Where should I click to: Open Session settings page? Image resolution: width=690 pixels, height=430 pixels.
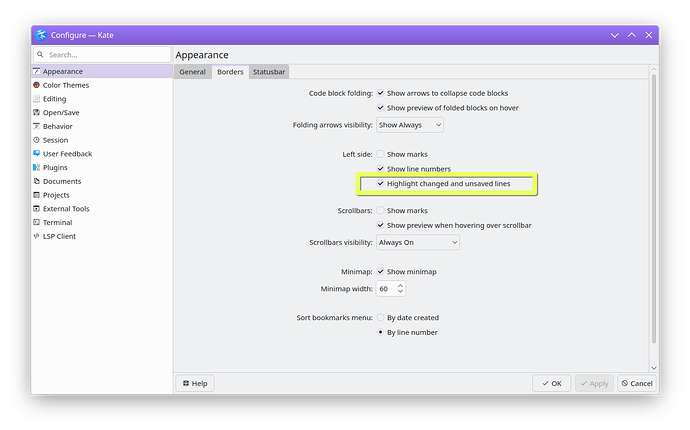[x=102, y=140]
